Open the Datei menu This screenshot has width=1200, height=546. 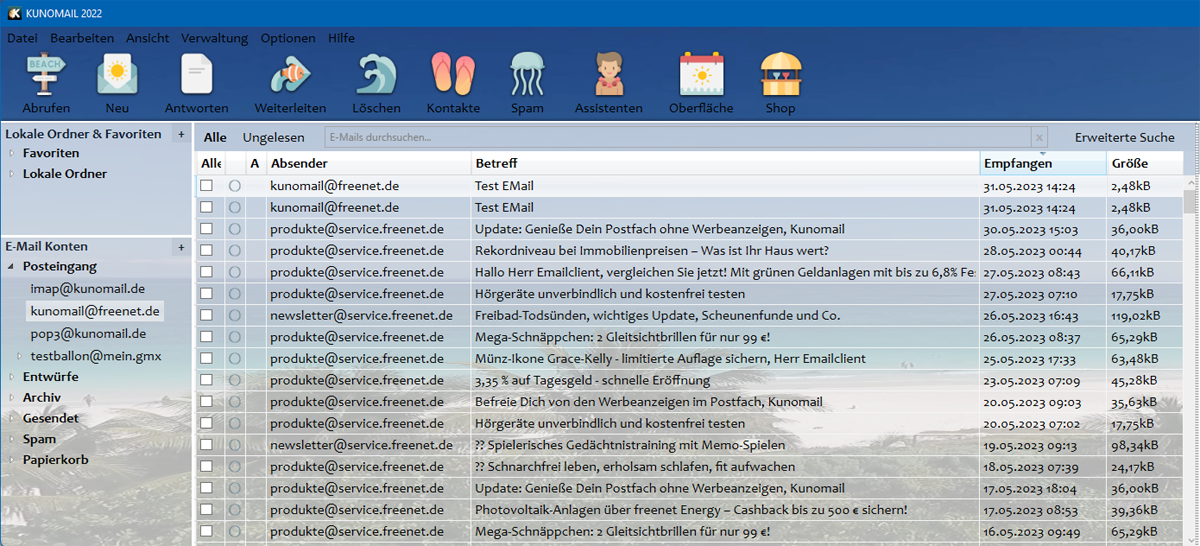(22, 38)
